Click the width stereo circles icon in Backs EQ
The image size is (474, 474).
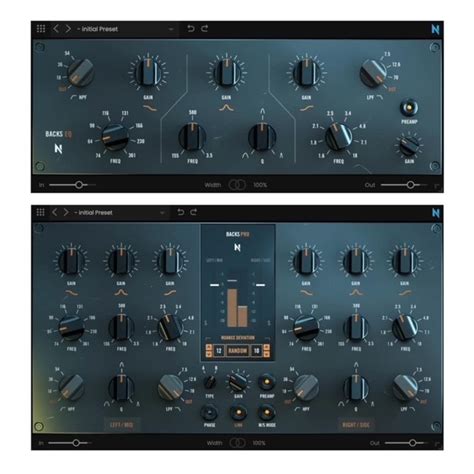click(x=237, y=185)
